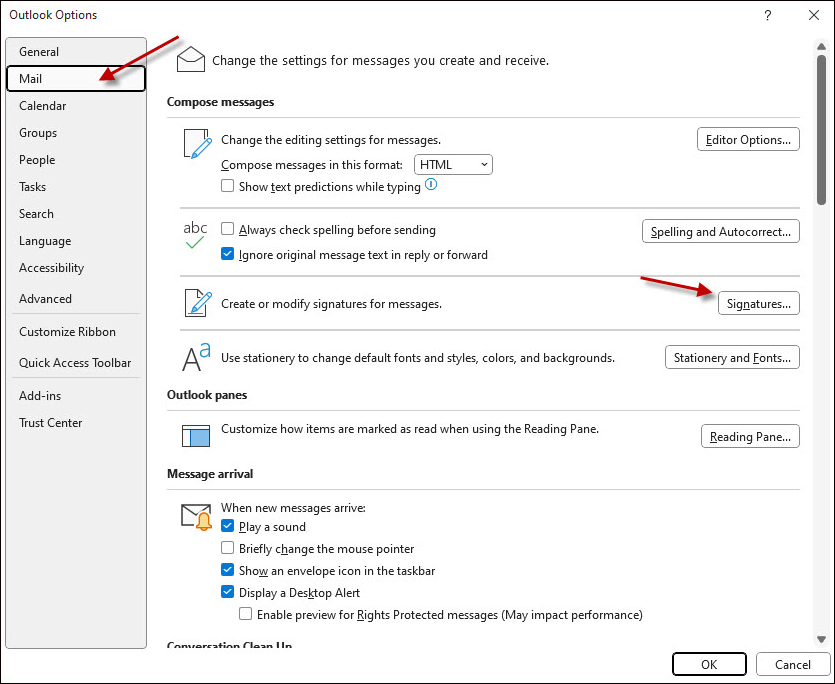Image resolution: width=835 pixels, height=684 pixels.
Task: Open Spelling and Autocorrect settings
Action: 721,231
